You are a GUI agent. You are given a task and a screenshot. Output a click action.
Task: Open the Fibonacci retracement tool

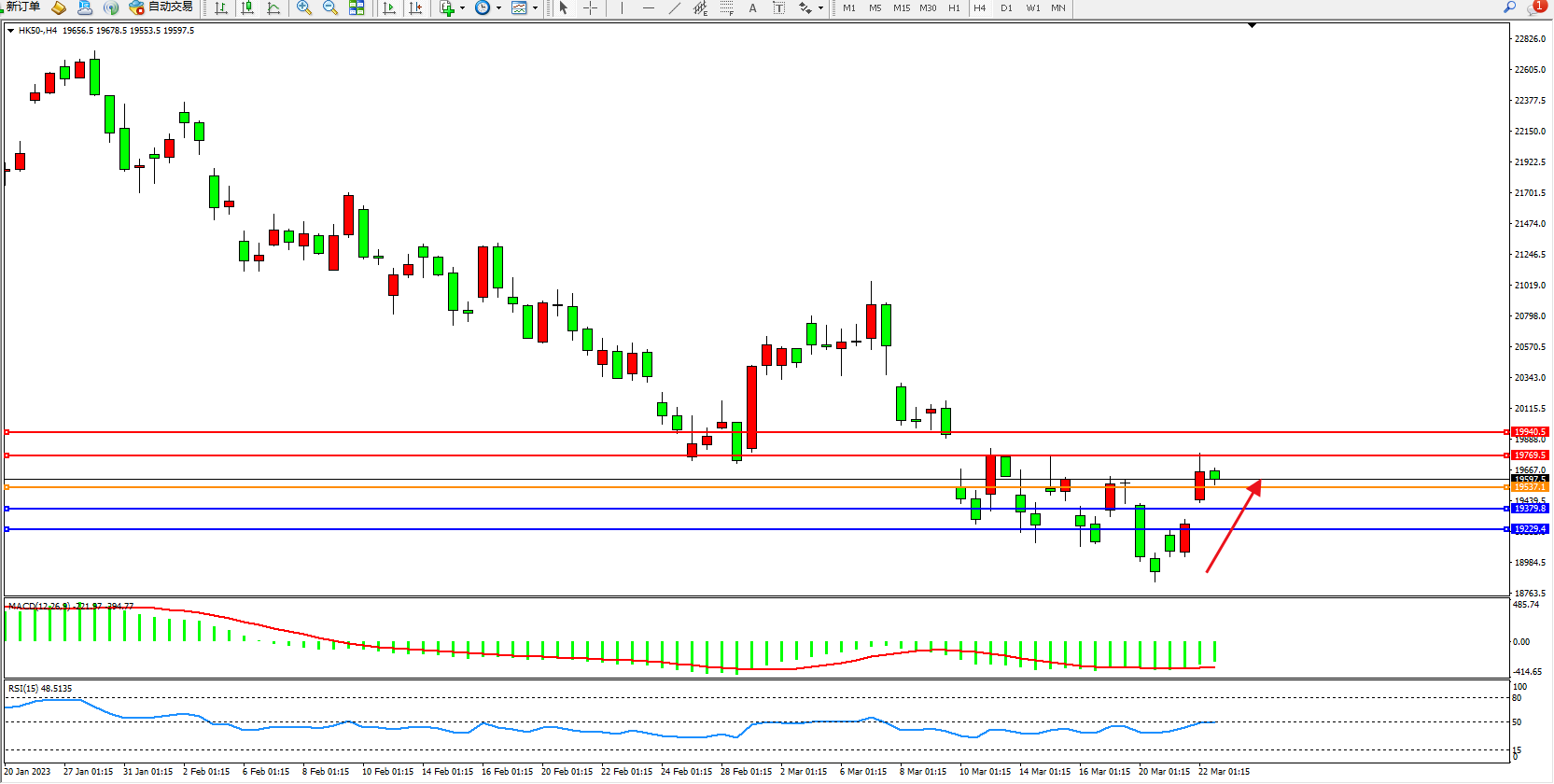(x=726, y=7)
